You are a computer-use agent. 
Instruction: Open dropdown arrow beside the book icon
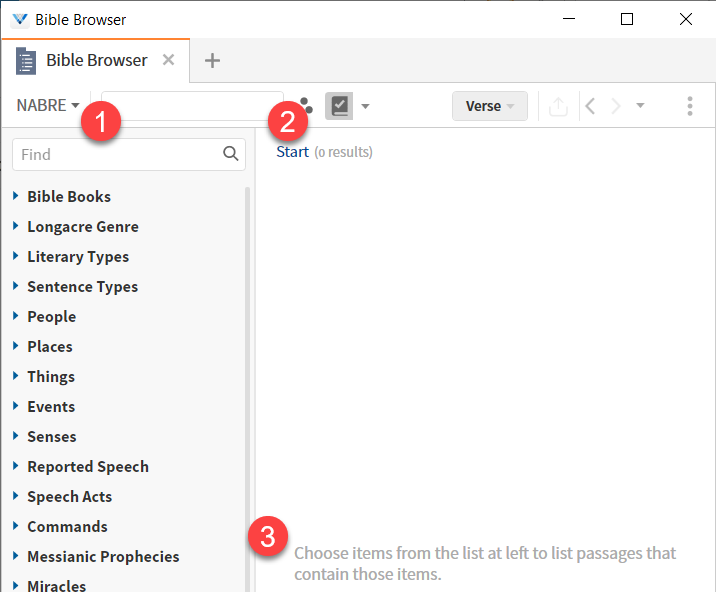[x=365, y=106]
